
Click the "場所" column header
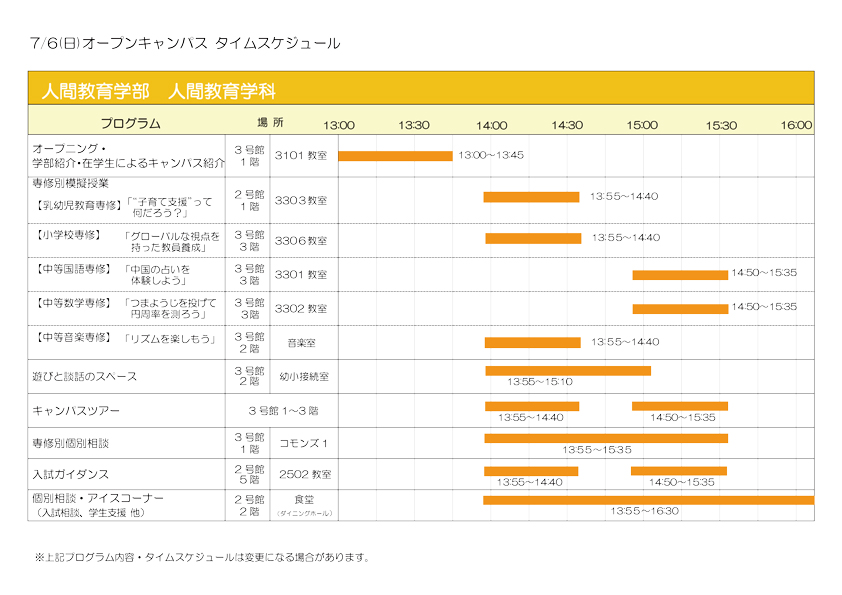click(270, 122)
